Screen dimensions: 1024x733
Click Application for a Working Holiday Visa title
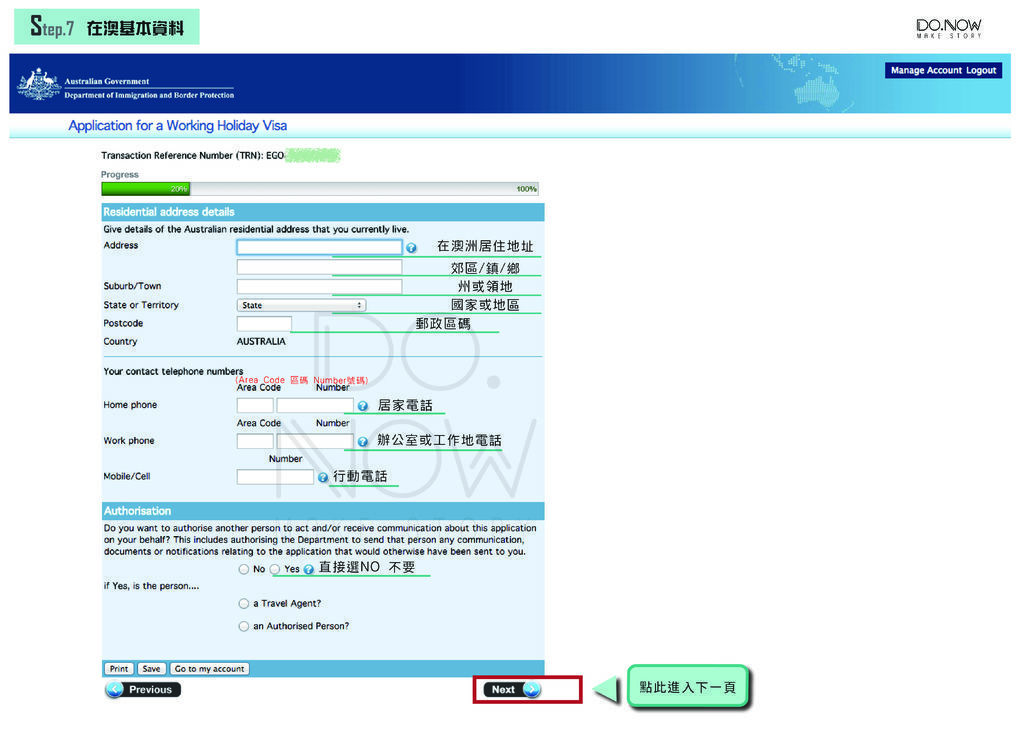(x=178, y=125)
